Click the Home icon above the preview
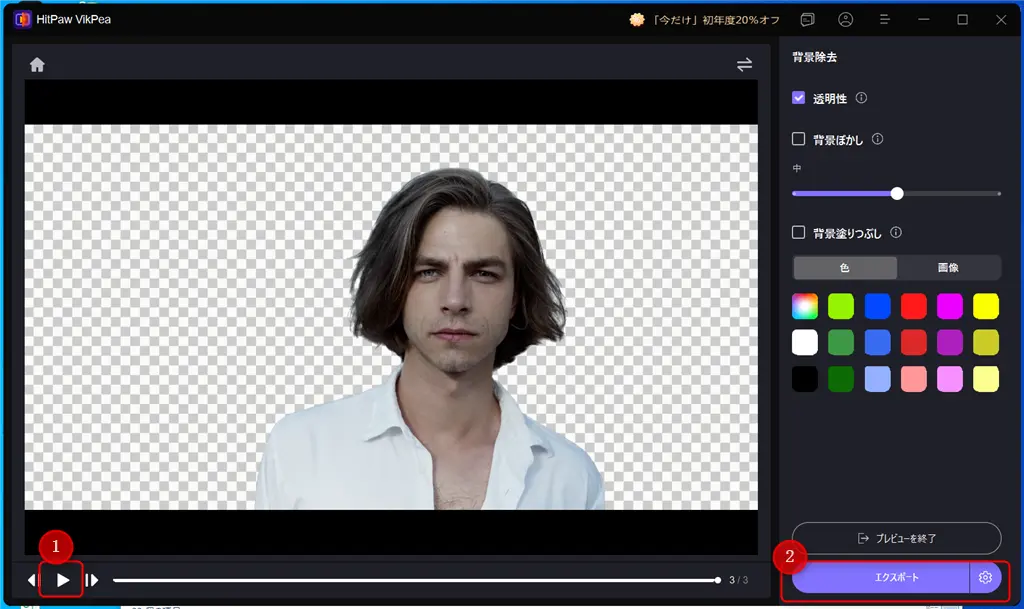 (x=37, y=65)
